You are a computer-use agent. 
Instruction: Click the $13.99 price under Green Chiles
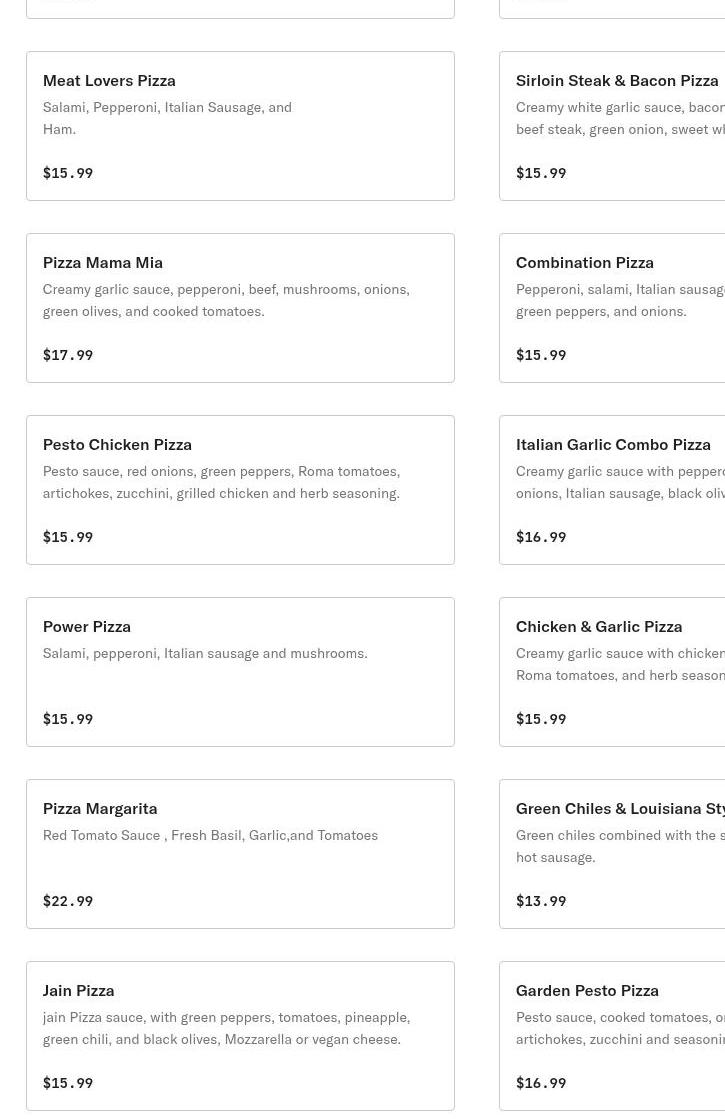click(541, 901)
